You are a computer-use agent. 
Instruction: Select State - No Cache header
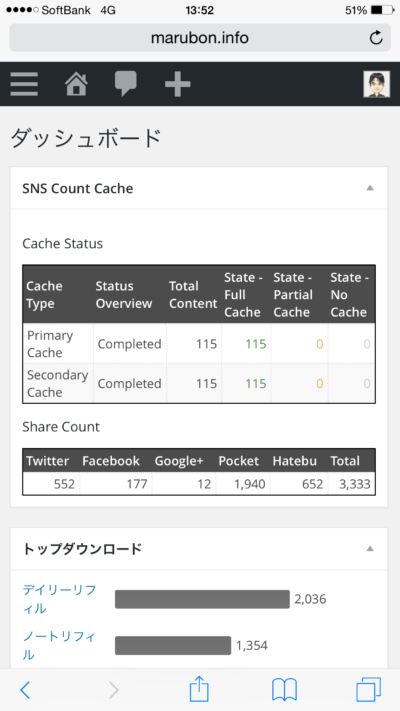click(x=349, y=295)
